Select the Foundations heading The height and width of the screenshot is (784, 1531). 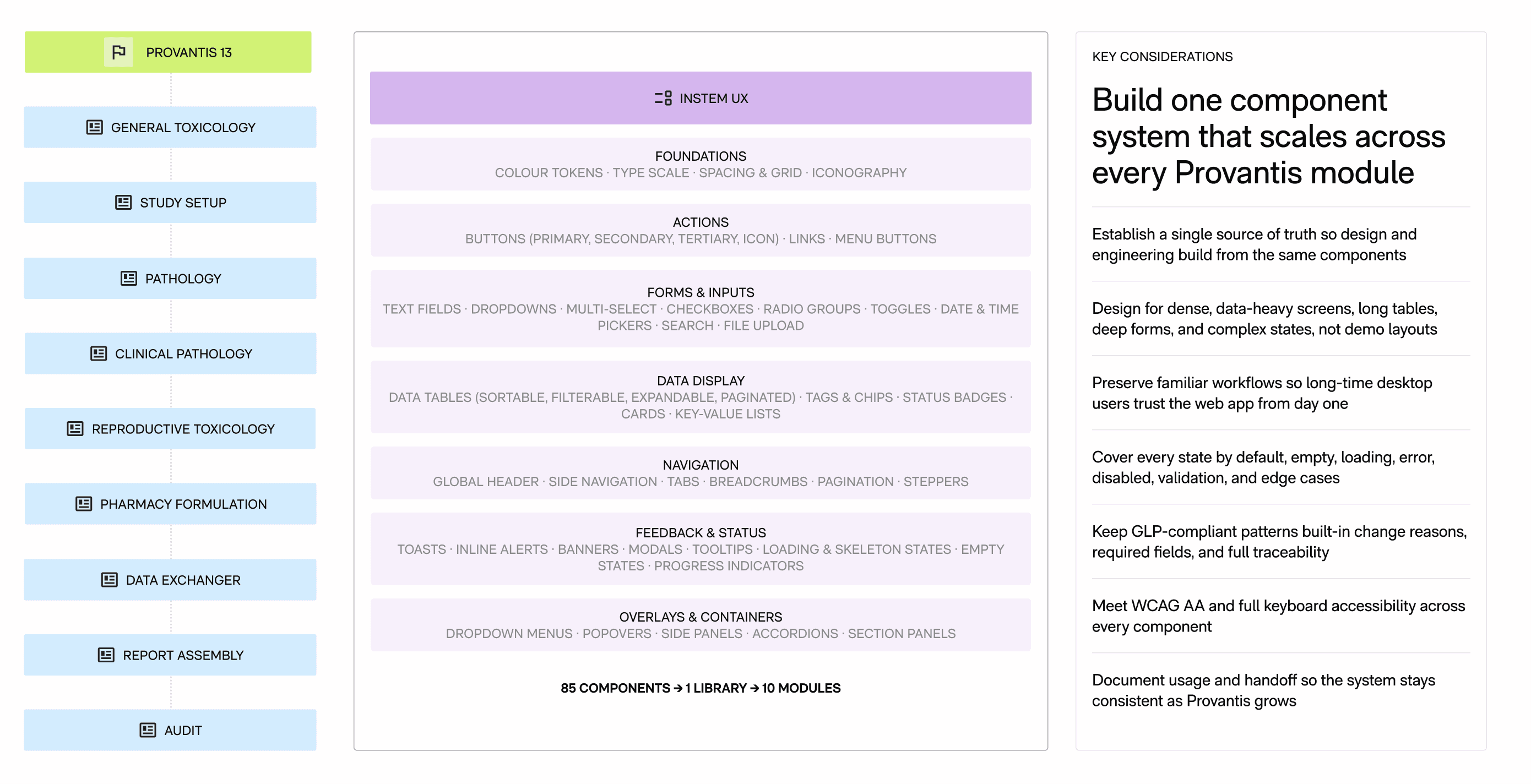coord(701,156)
